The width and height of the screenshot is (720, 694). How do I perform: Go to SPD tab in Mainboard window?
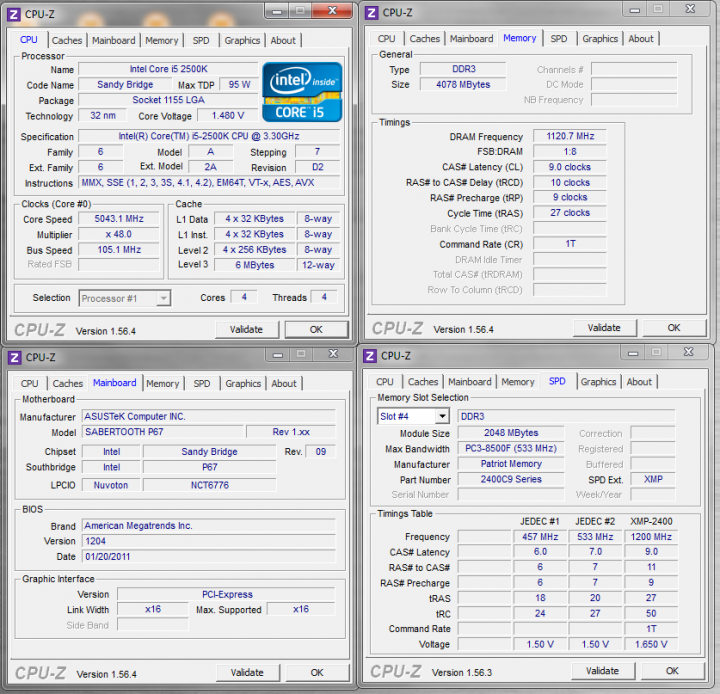[202, 384]
